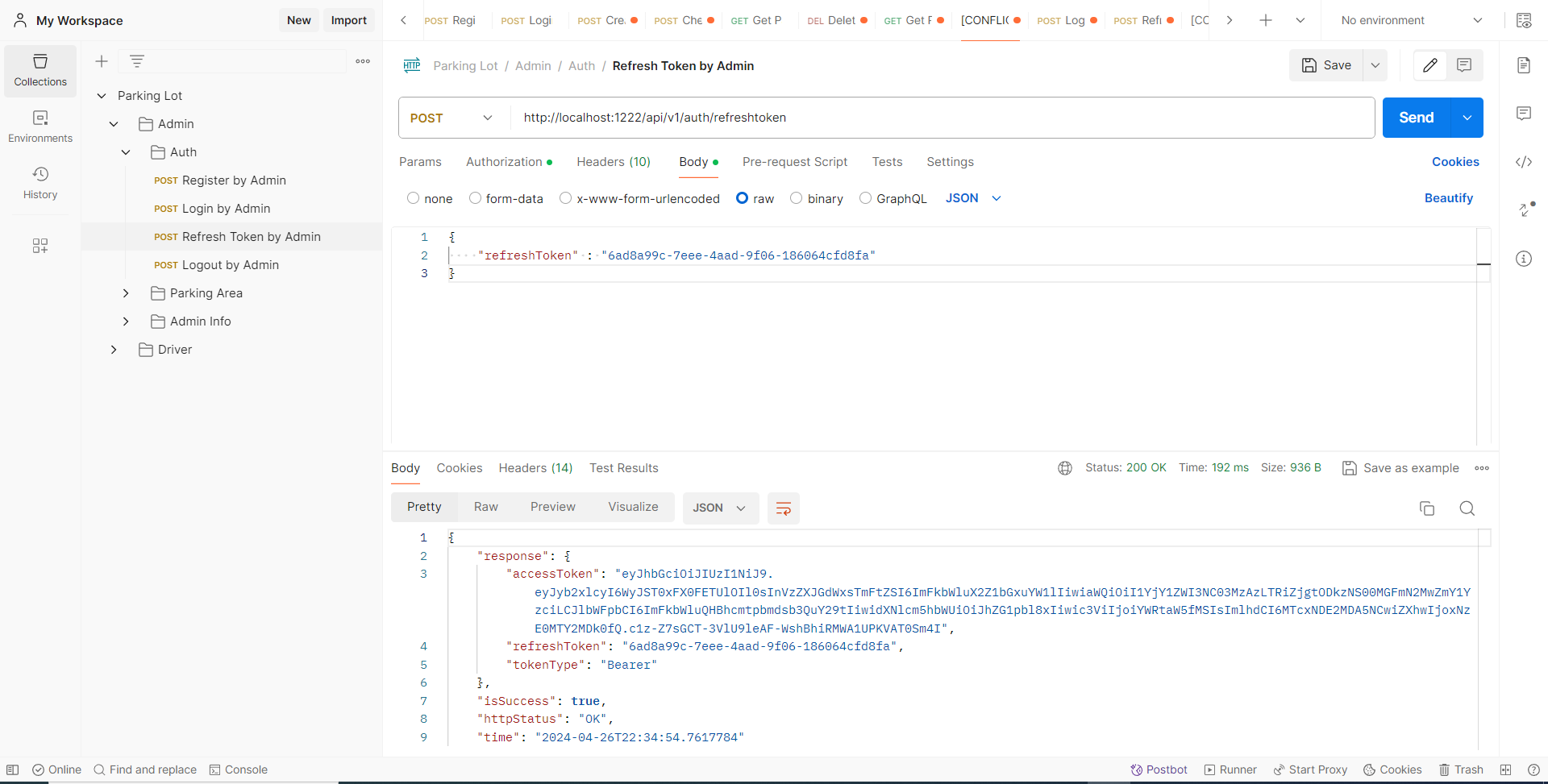Image resolution: width=1548 pixels, height=784 pixels.
Task: Open the request info icon
Action: point(1524,259)
